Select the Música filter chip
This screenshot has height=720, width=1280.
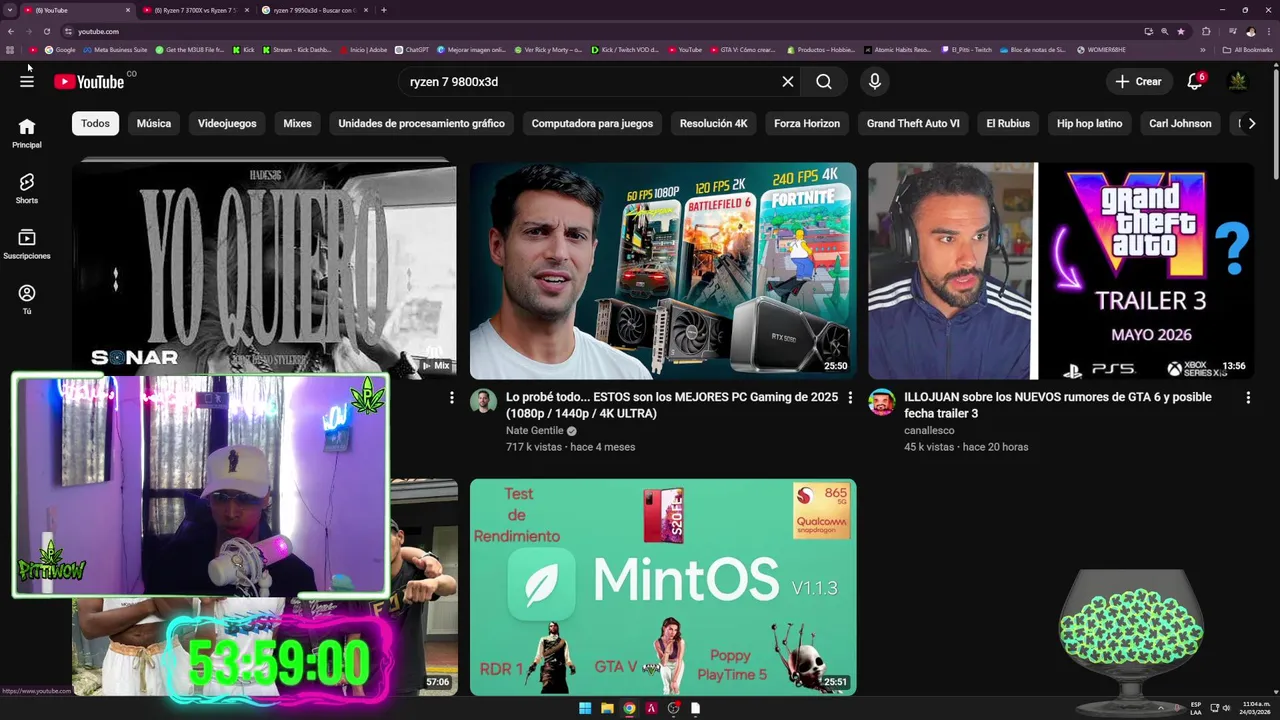(154, 123)
